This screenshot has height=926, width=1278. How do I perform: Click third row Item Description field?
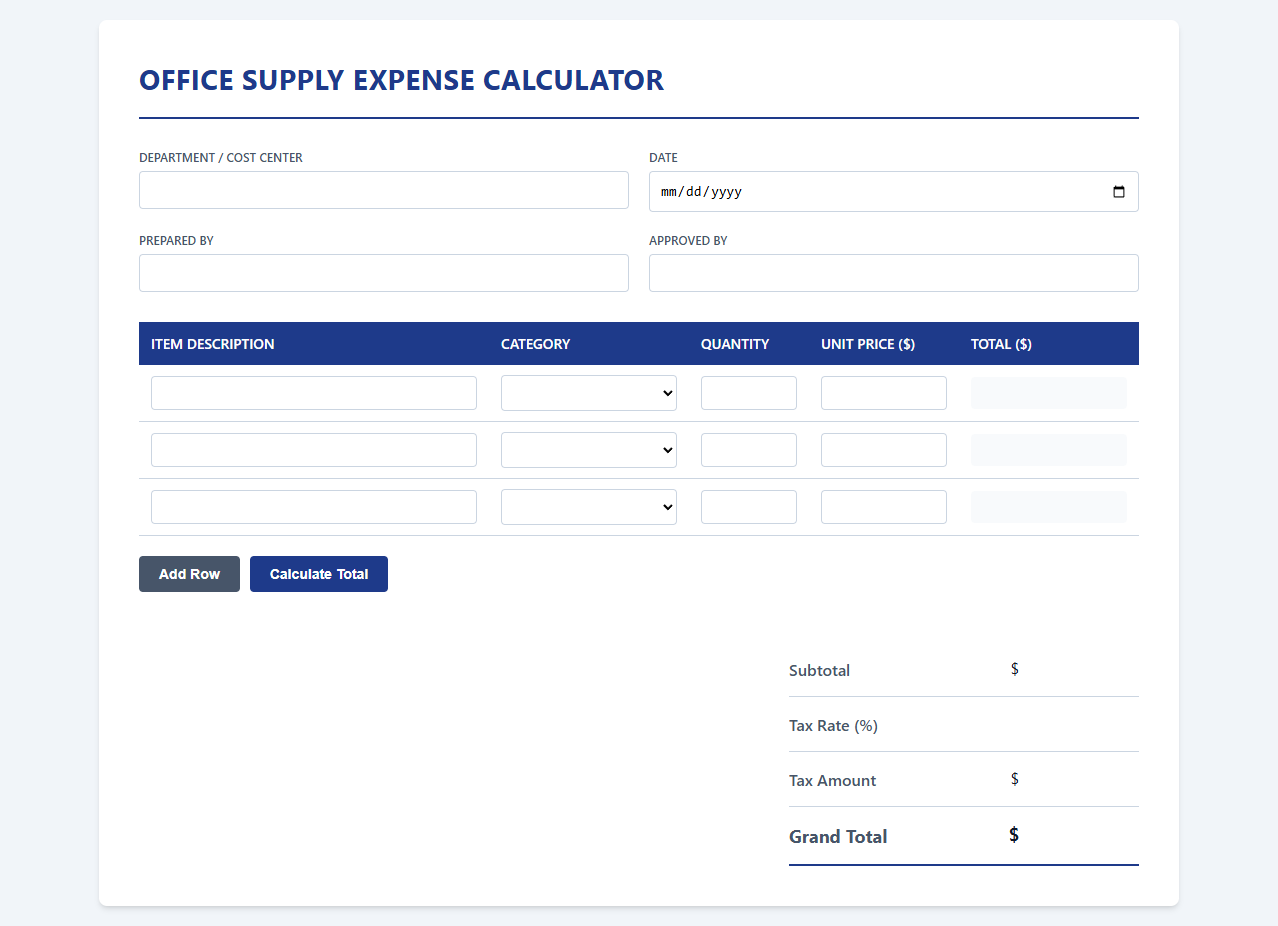pyautogui.click(x=314, y=507)
